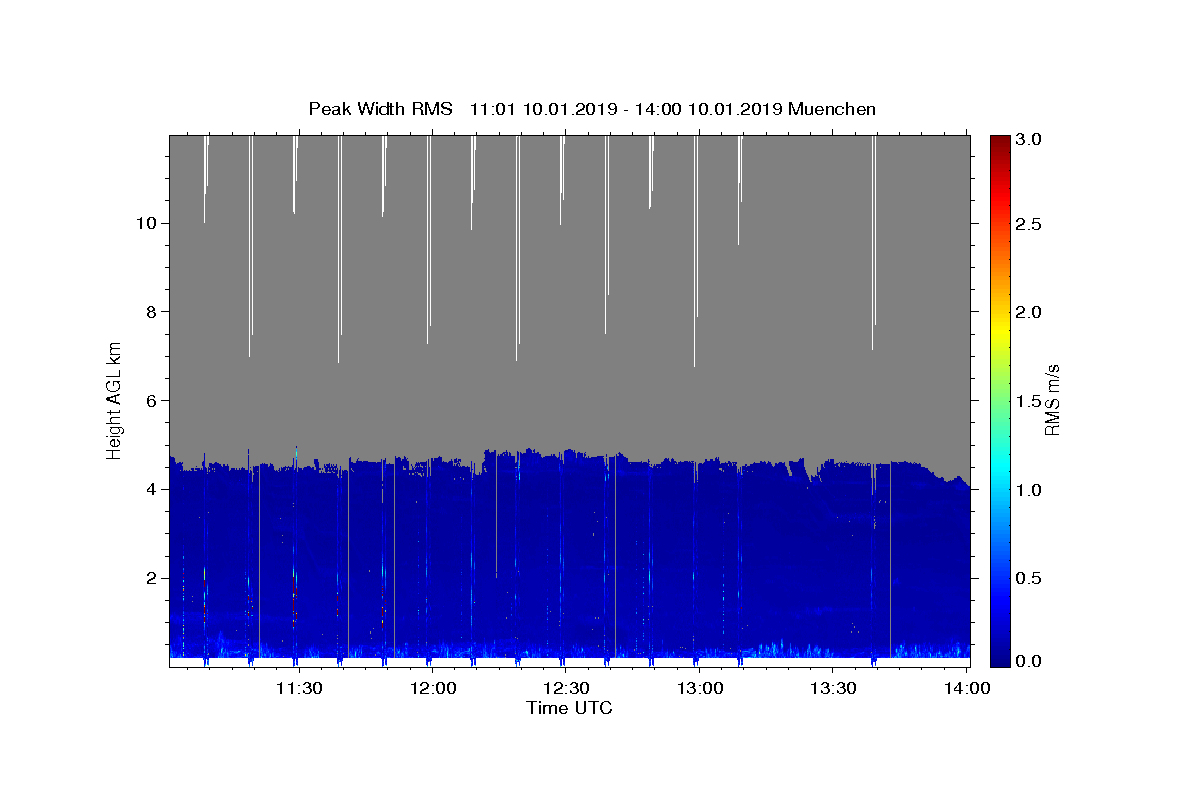The height and width of the screenshot is (800, 1200).
Task: Click the colorbar value 2.0
Action: tap(1029, 312)
